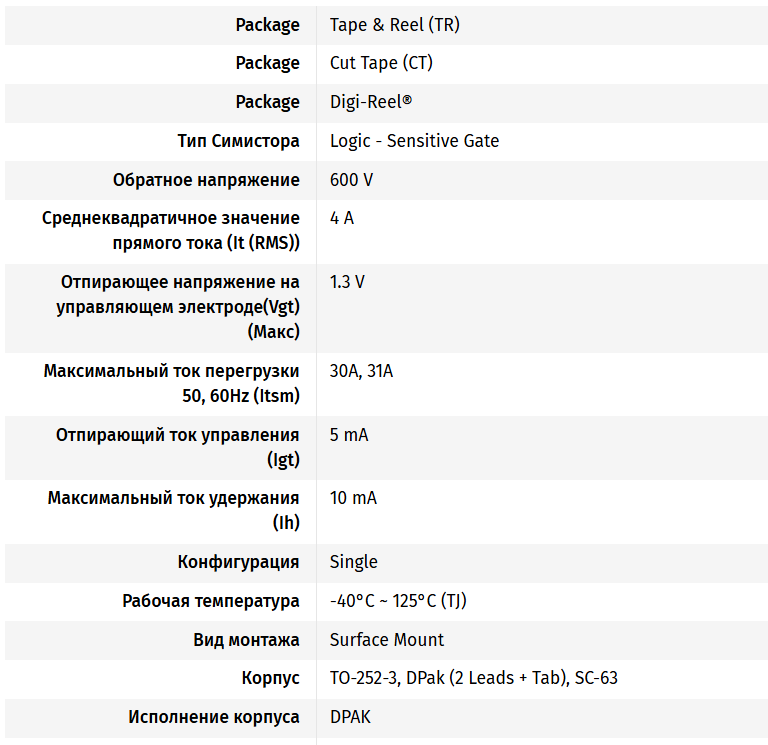Select the Конфигурация label
This screenshot has width=768, height=745.
pyautogui.click(x=238, y=562)
